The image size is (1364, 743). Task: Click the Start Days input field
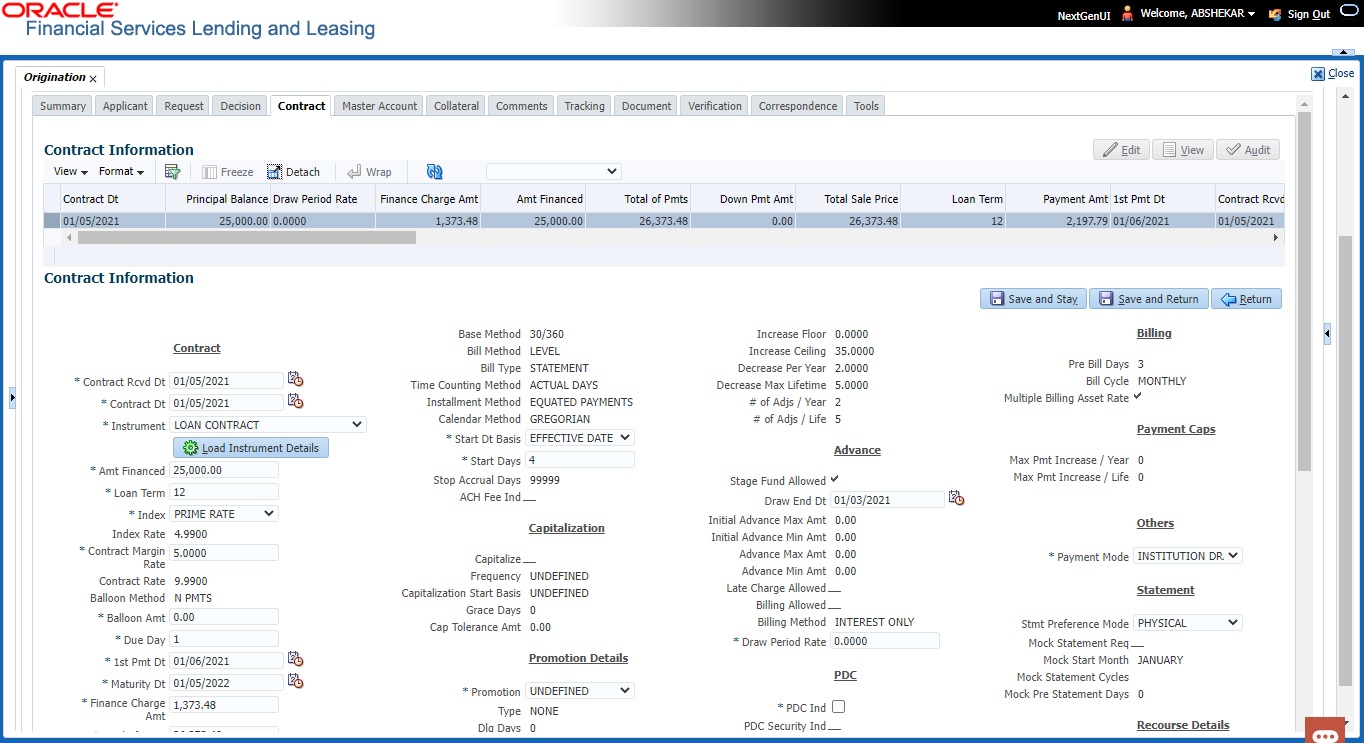pos(580,459)
